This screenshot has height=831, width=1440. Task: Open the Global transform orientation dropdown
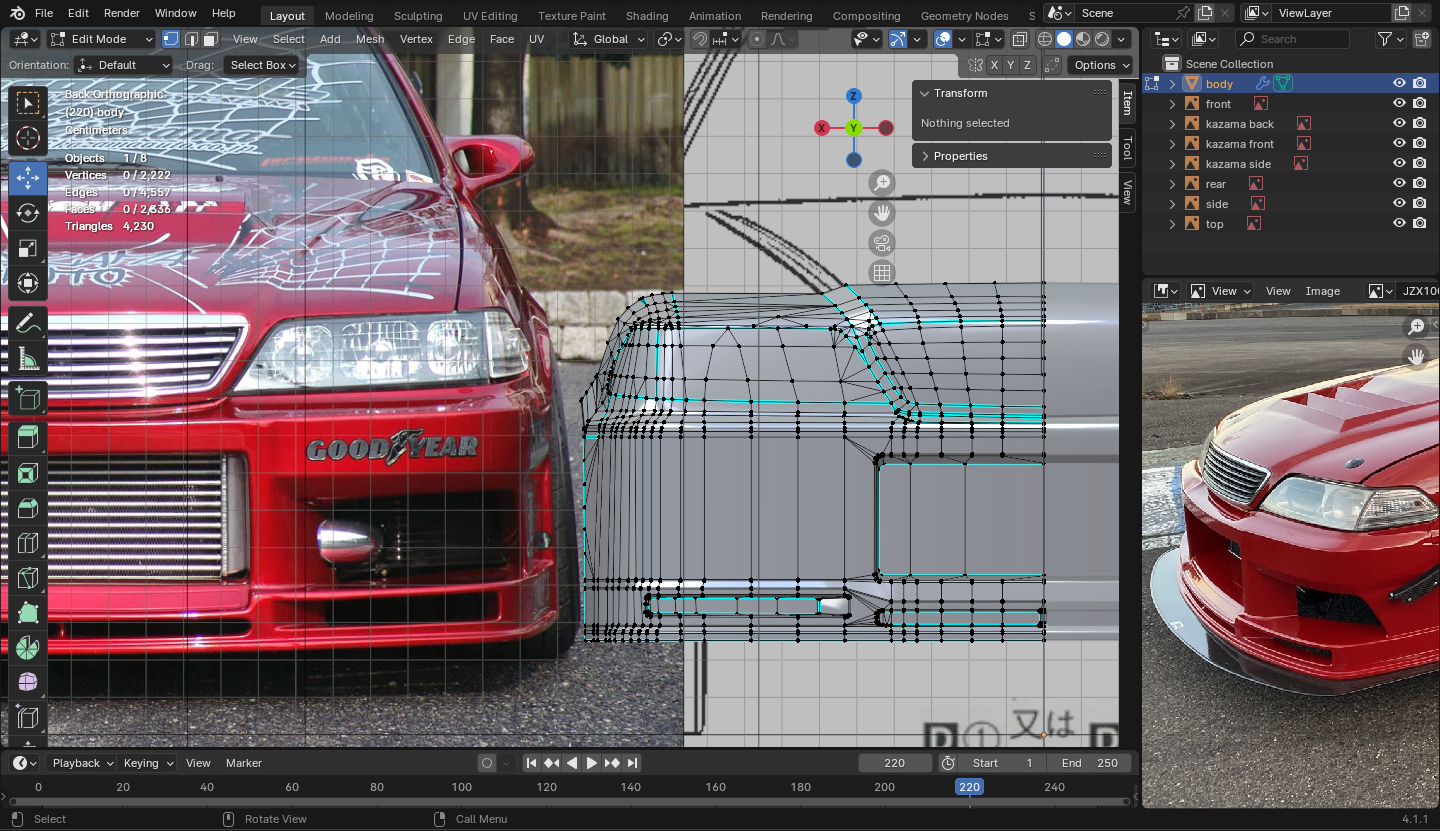608,39
